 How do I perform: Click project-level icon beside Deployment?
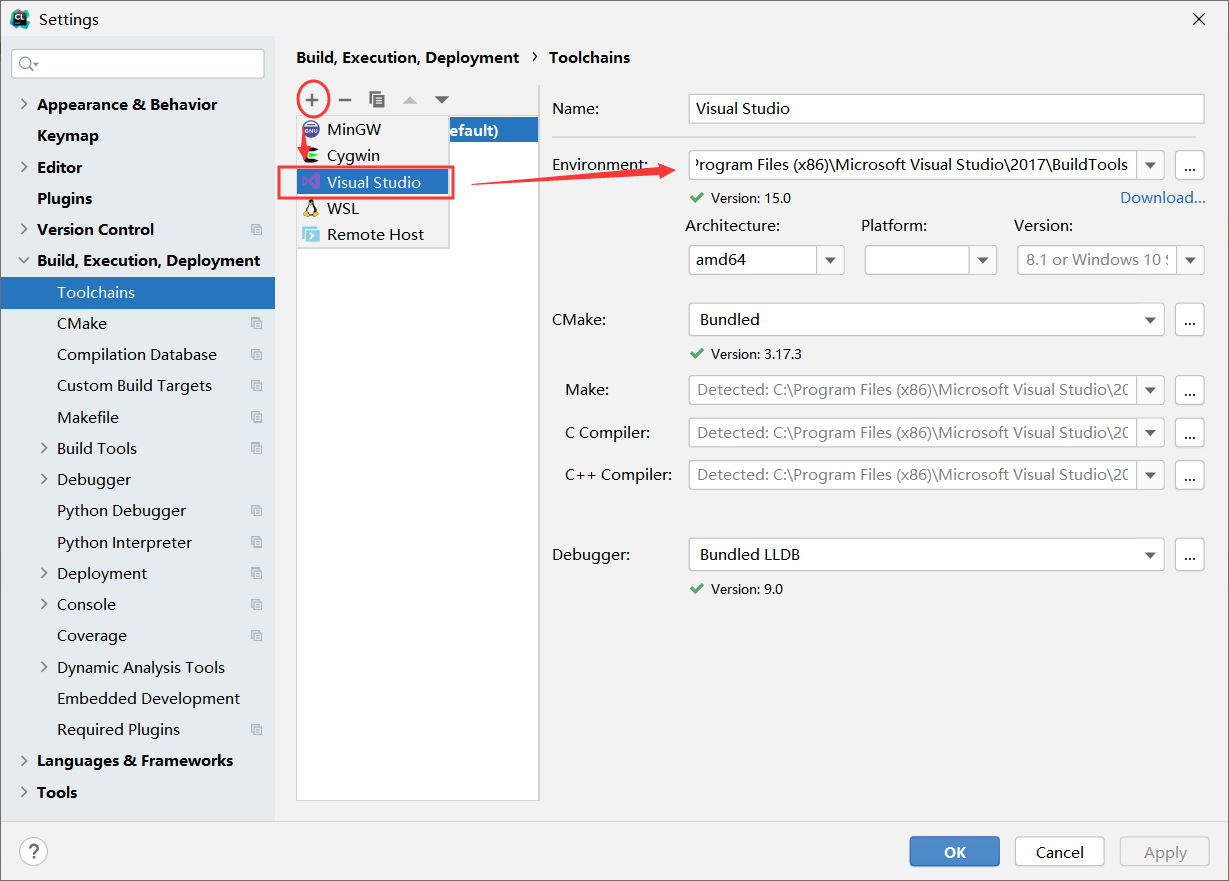[x=257, y=573]
